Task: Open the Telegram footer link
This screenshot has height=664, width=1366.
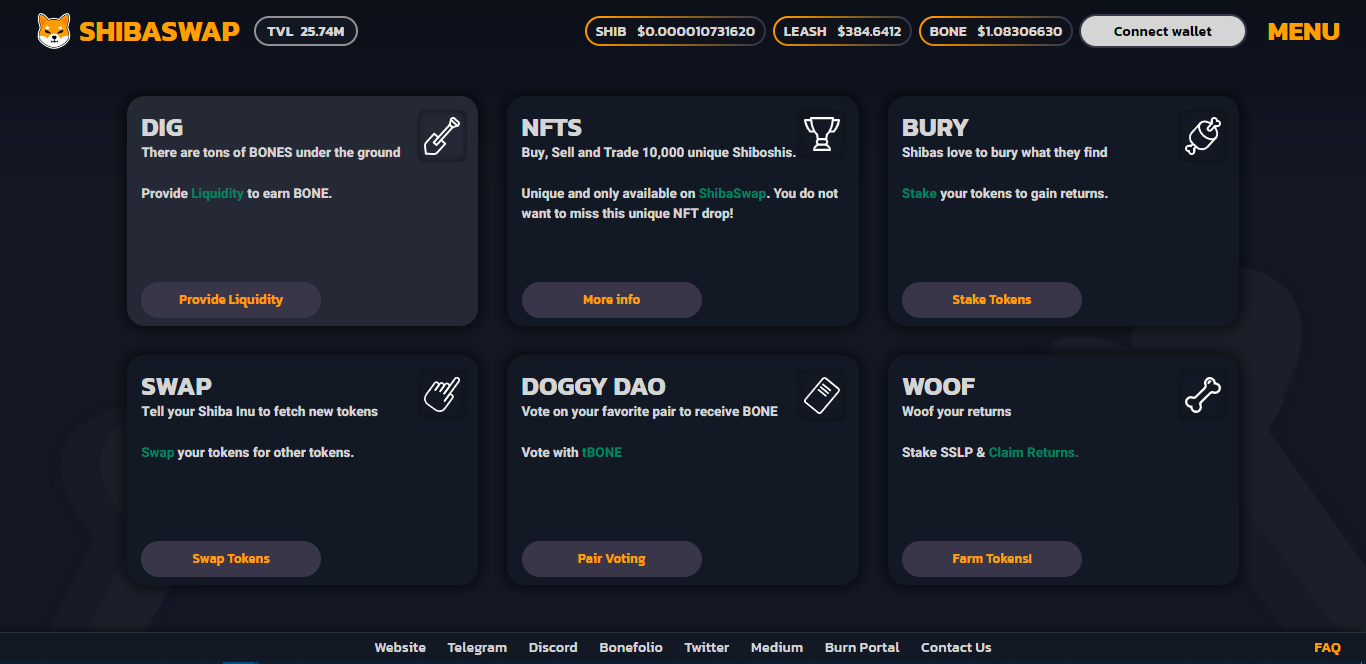Action: tap(477, 647)
